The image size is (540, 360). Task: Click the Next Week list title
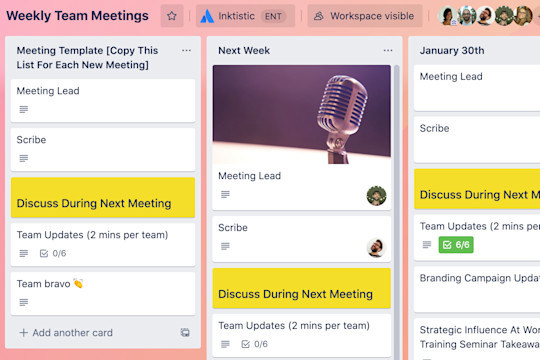(244, 51)
